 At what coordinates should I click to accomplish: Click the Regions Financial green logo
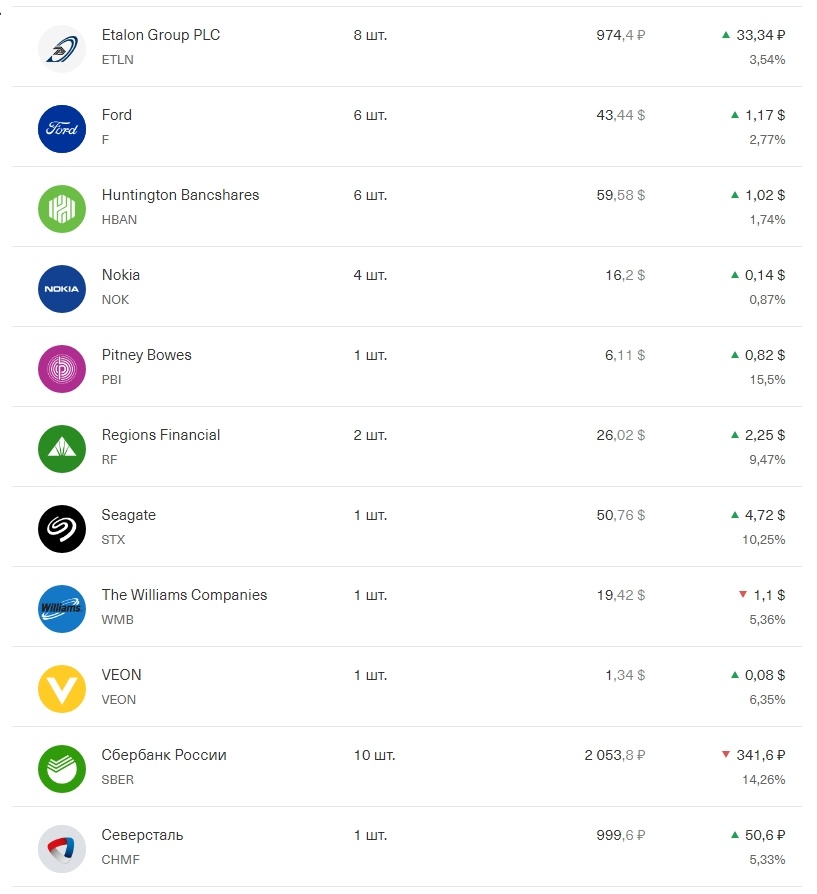click(62, 449)
